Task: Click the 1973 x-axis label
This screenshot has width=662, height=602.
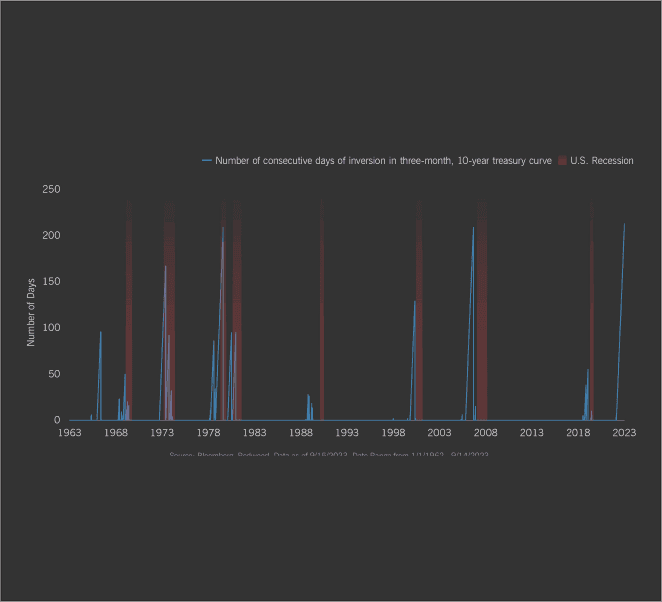Action: (162, 433)
